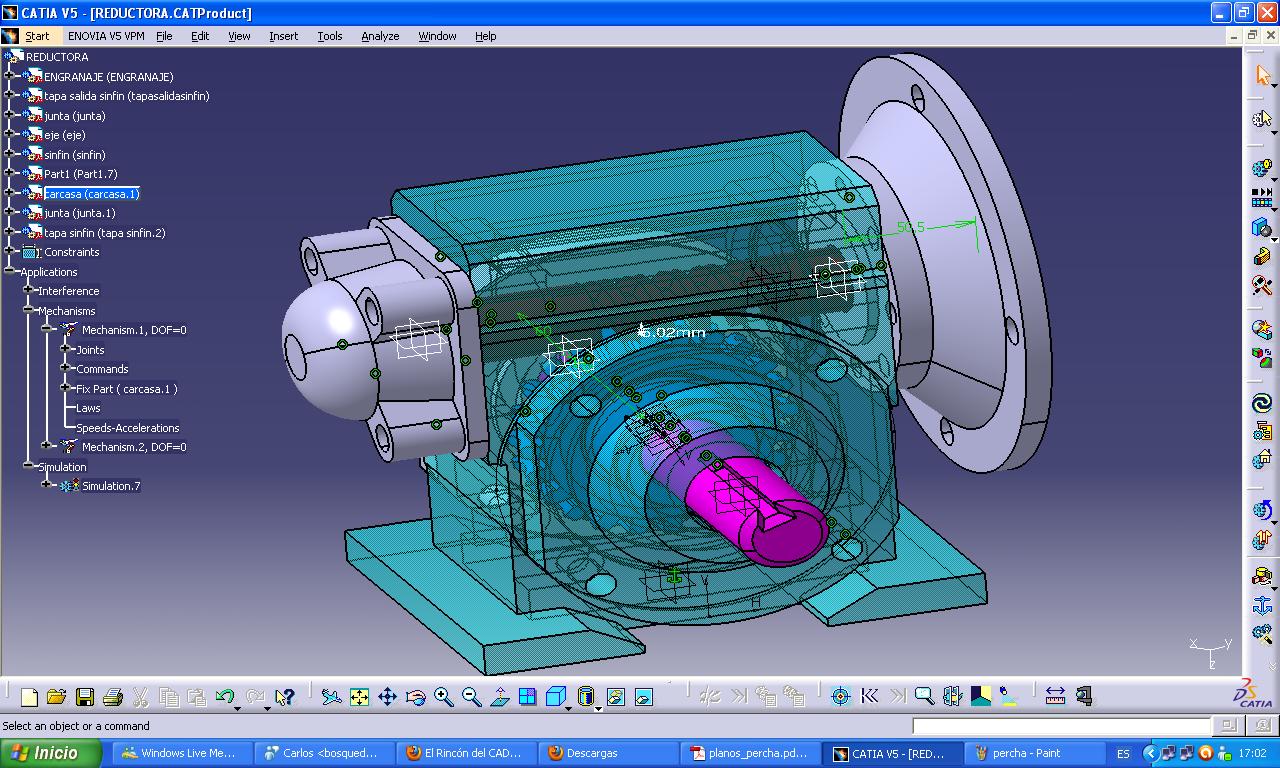Click the New document icon
The width and height of the screenshot is (1280, 768).
coord(29,697)
